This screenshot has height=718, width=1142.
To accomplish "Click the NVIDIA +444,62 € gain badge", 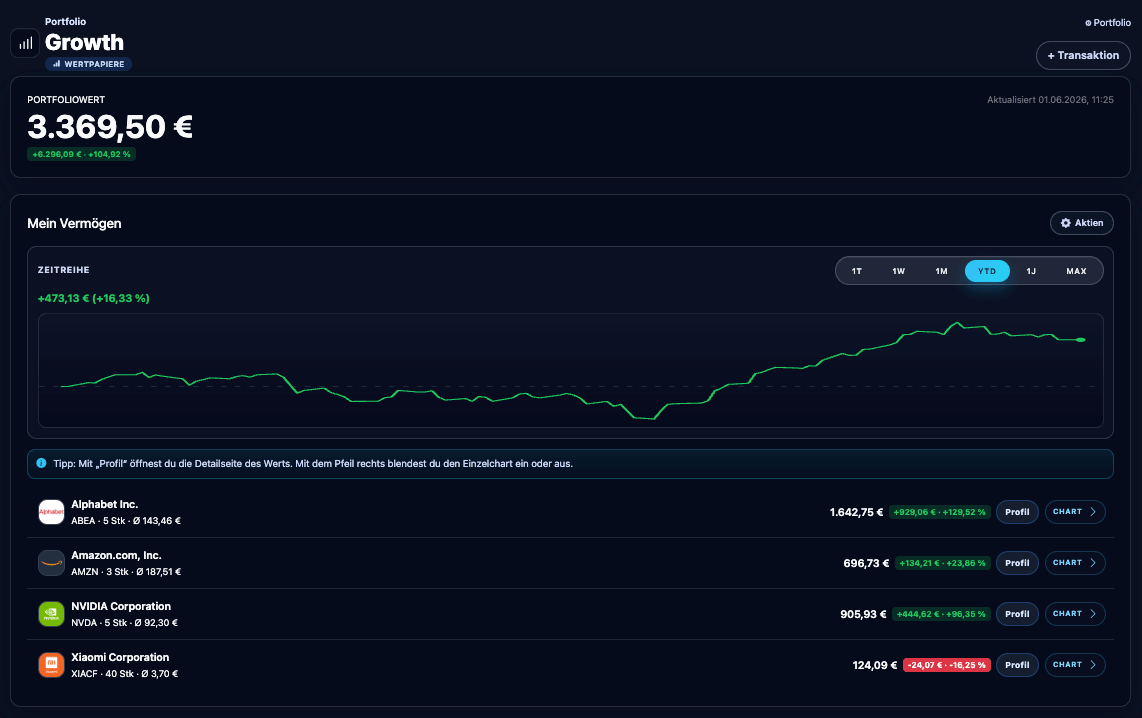I will click(x=941, y=614).
